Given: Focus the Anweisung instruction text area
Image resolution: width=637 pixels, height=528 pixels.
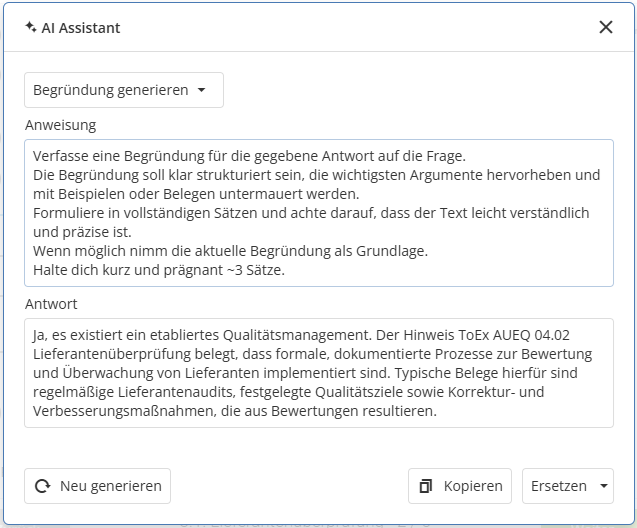Looking at the screenshot, I should tap(318, 212).
